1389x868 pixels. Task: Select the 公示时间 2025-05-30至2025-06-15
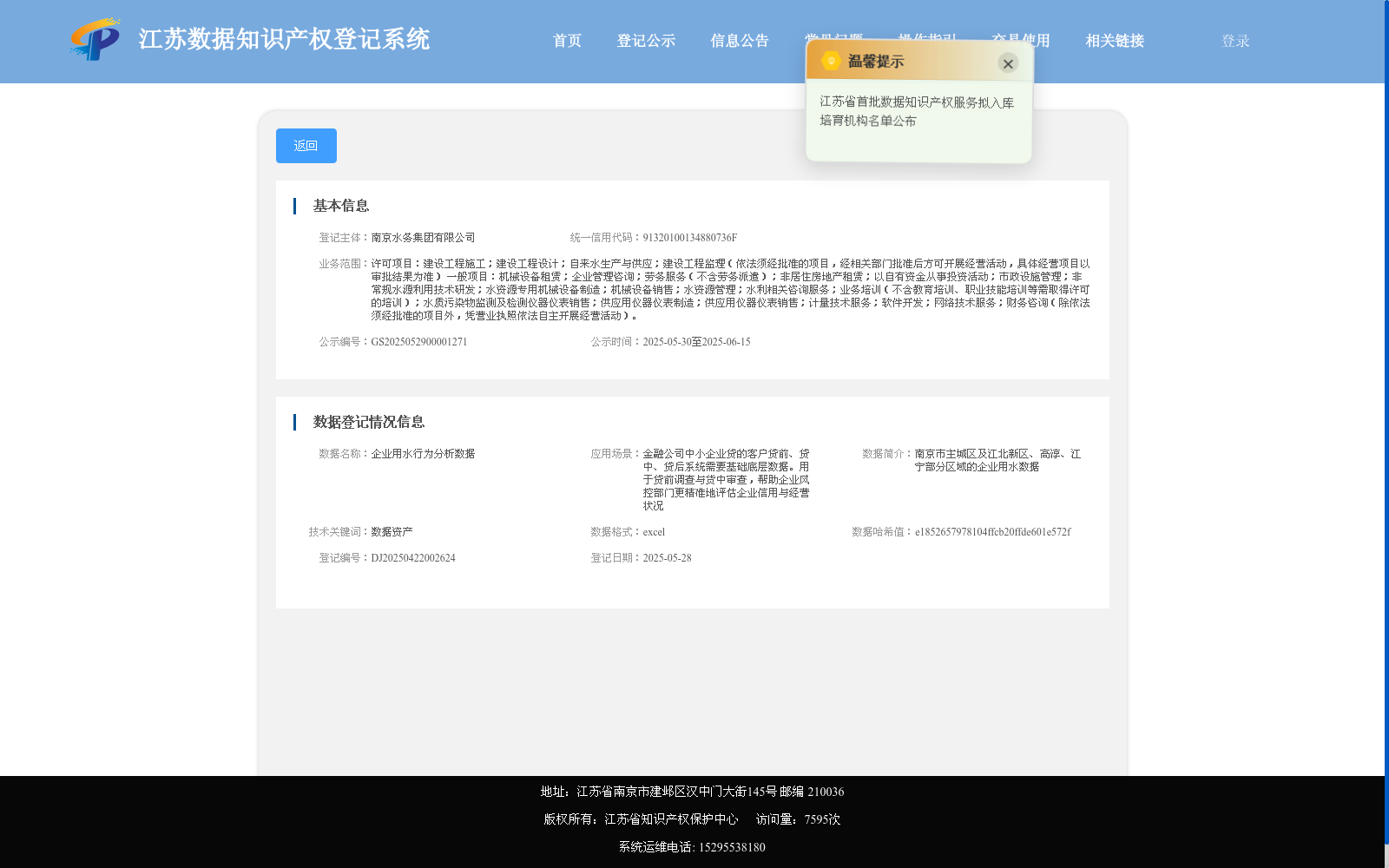[696, 341]
